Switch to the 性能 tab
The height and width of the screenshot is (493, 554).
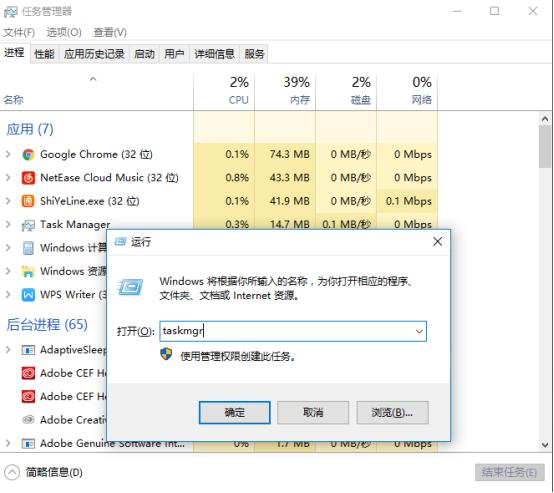(x=44, y=54)
